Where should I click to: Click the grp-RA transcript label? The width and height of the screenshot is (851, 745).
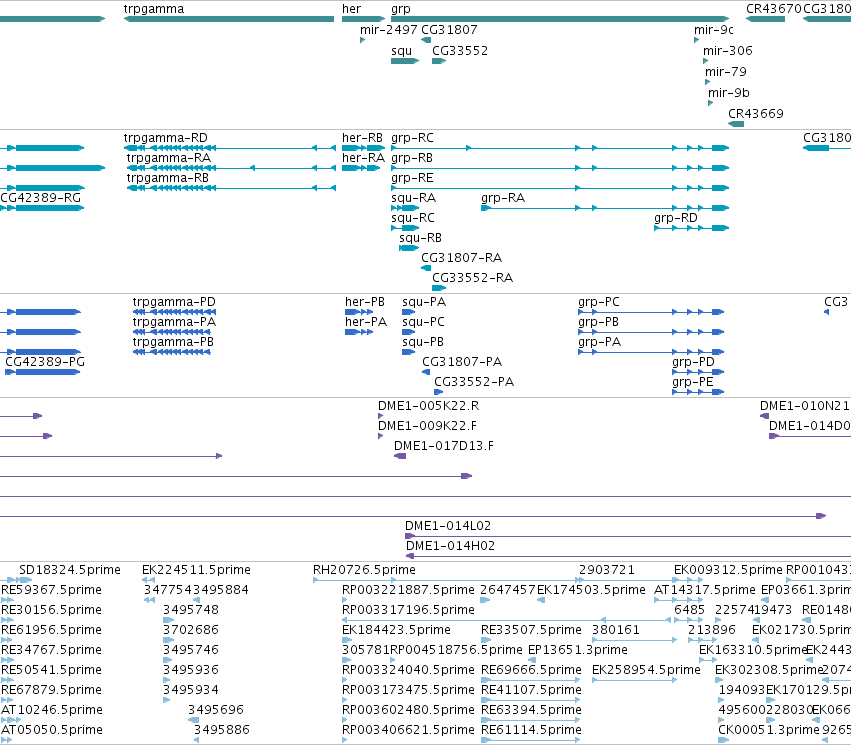tap(503, 198)
